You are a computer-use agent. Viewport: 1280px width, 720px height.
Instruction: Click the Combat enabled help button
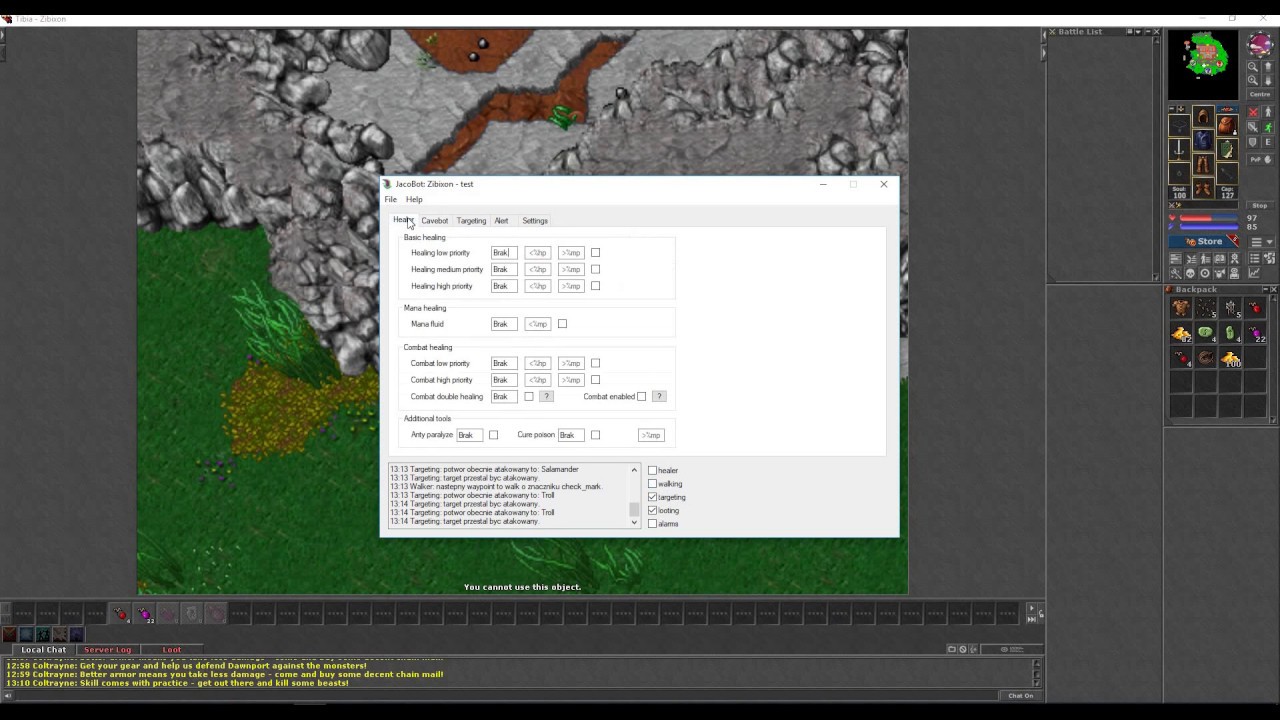(659, 397)
